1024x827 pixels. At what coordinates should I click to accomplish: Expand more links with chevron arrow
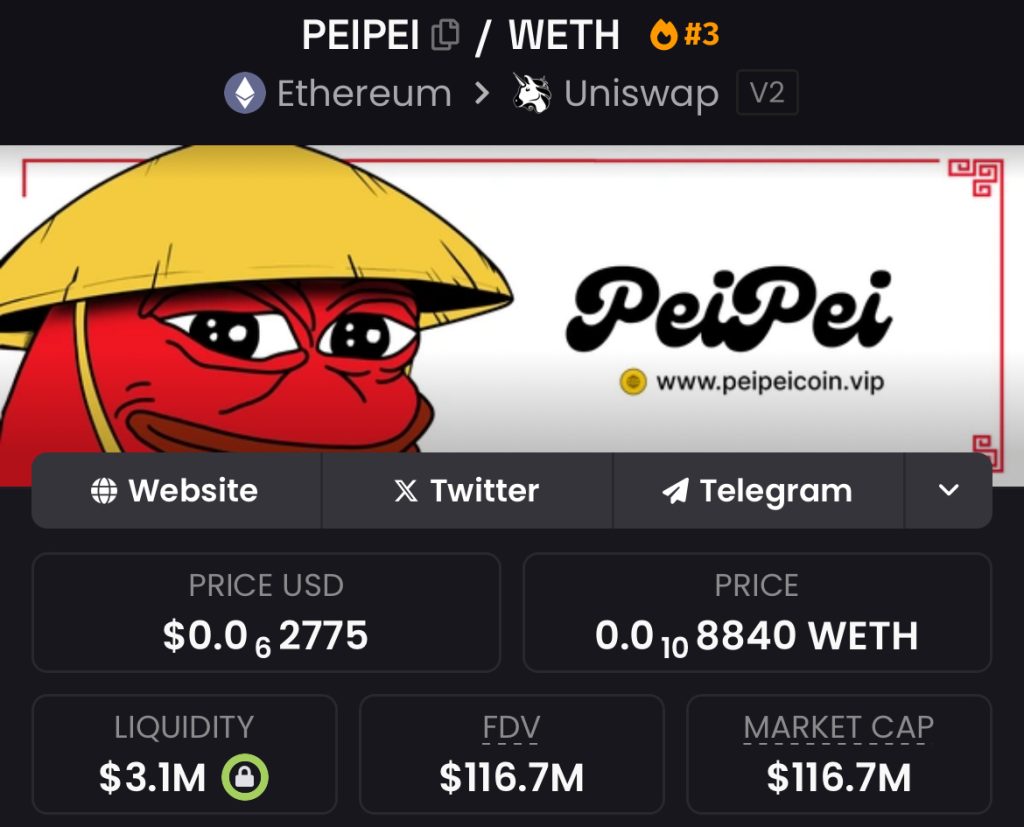click(948, 490)
